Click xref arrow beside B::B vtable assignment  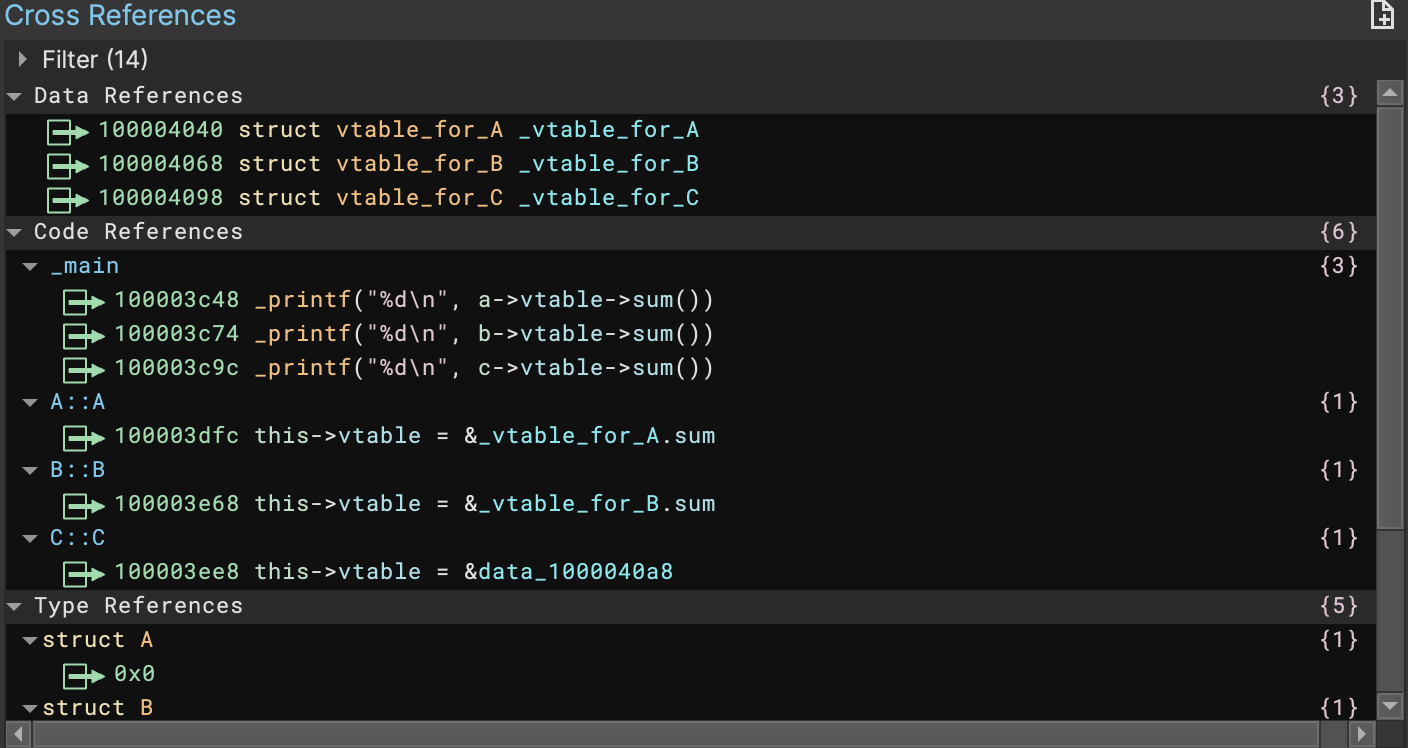(x=83, y=505)
